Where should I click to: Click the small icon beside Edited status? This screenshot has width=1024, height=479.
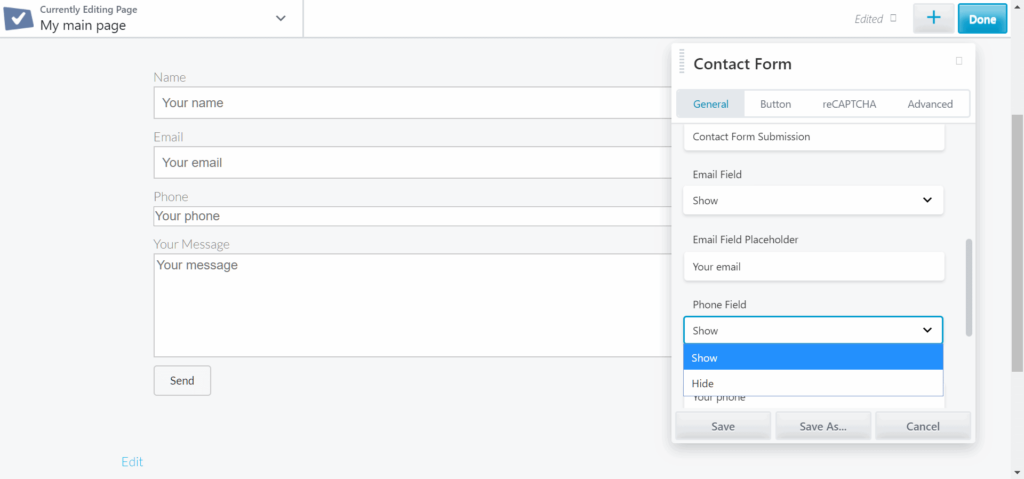[893, 18]
